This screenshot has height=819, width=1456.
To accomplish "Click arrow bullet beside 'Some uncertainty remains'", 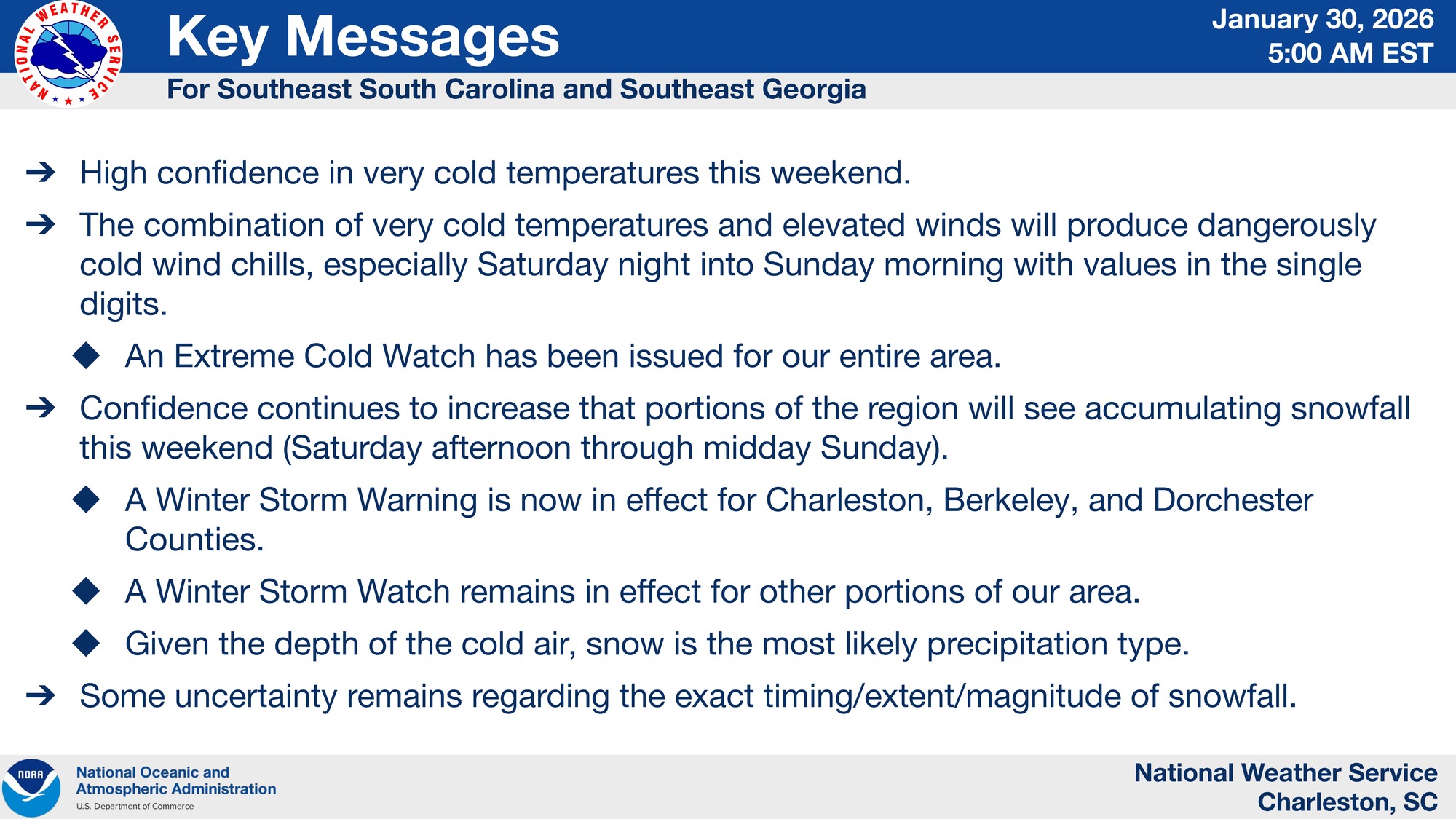I will (x=41, y=695).
